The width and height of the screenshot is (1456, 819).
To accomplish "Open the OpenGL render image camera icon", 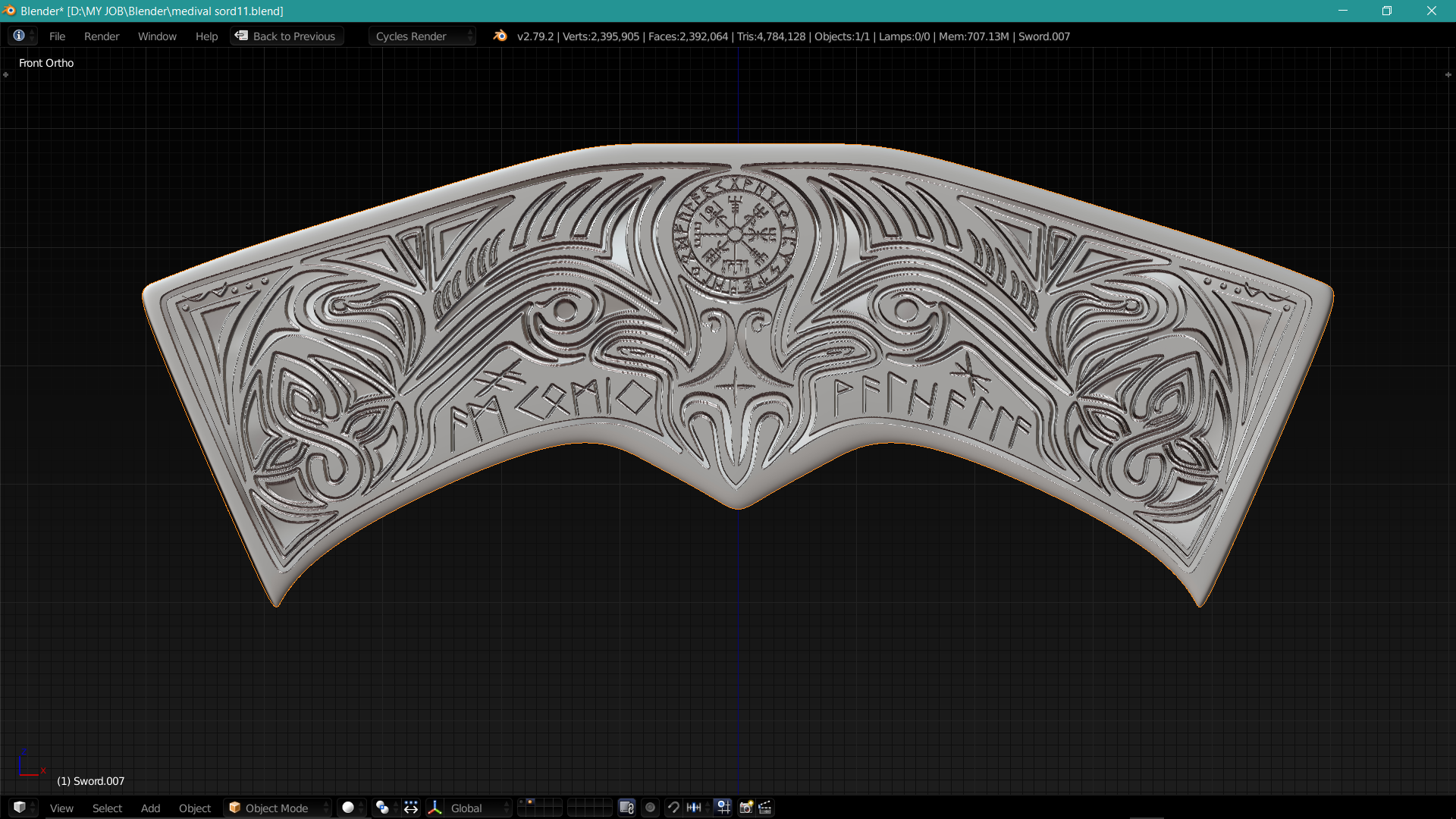I will coord(745,808).
